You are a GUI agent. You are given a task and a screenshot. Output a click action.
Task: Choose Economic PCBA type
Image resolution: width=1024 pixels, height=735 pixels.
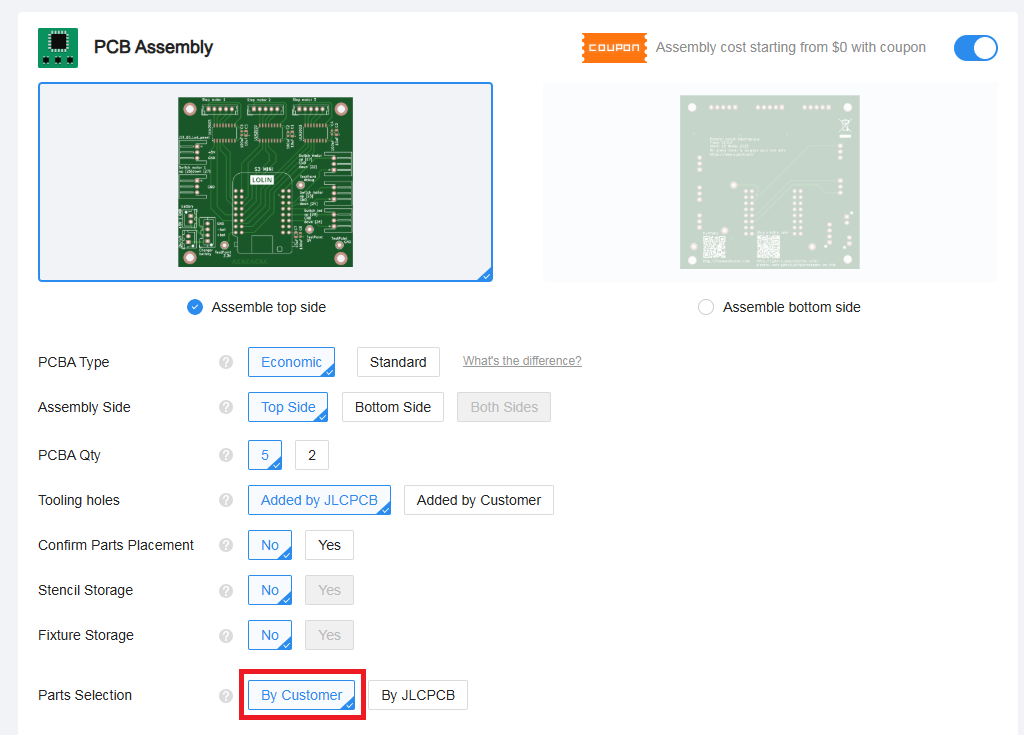tap(291, 362)
